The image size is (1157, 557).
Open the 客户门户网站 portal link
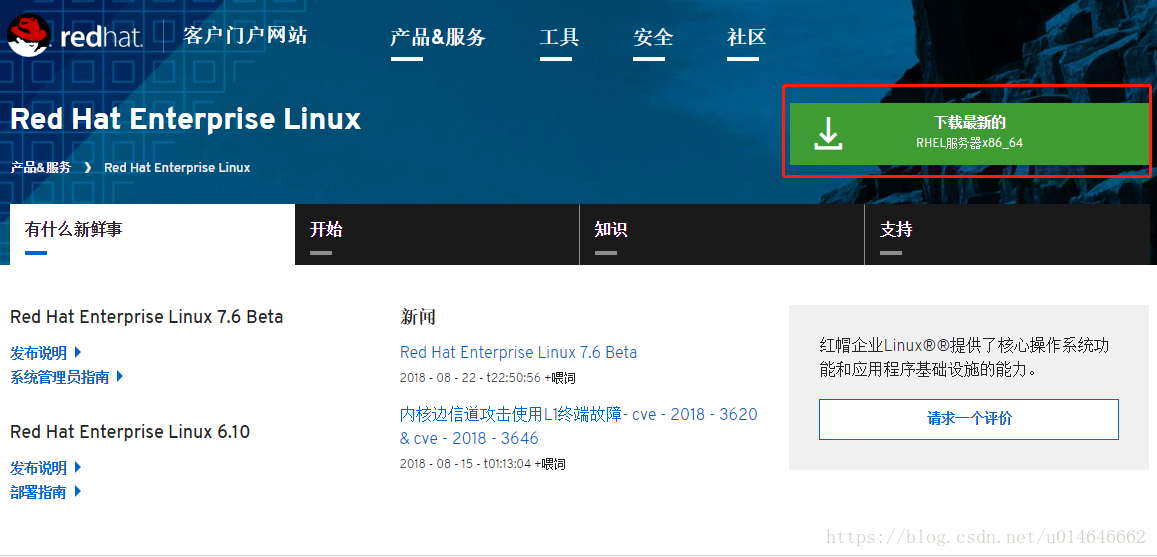pos(245,35)
